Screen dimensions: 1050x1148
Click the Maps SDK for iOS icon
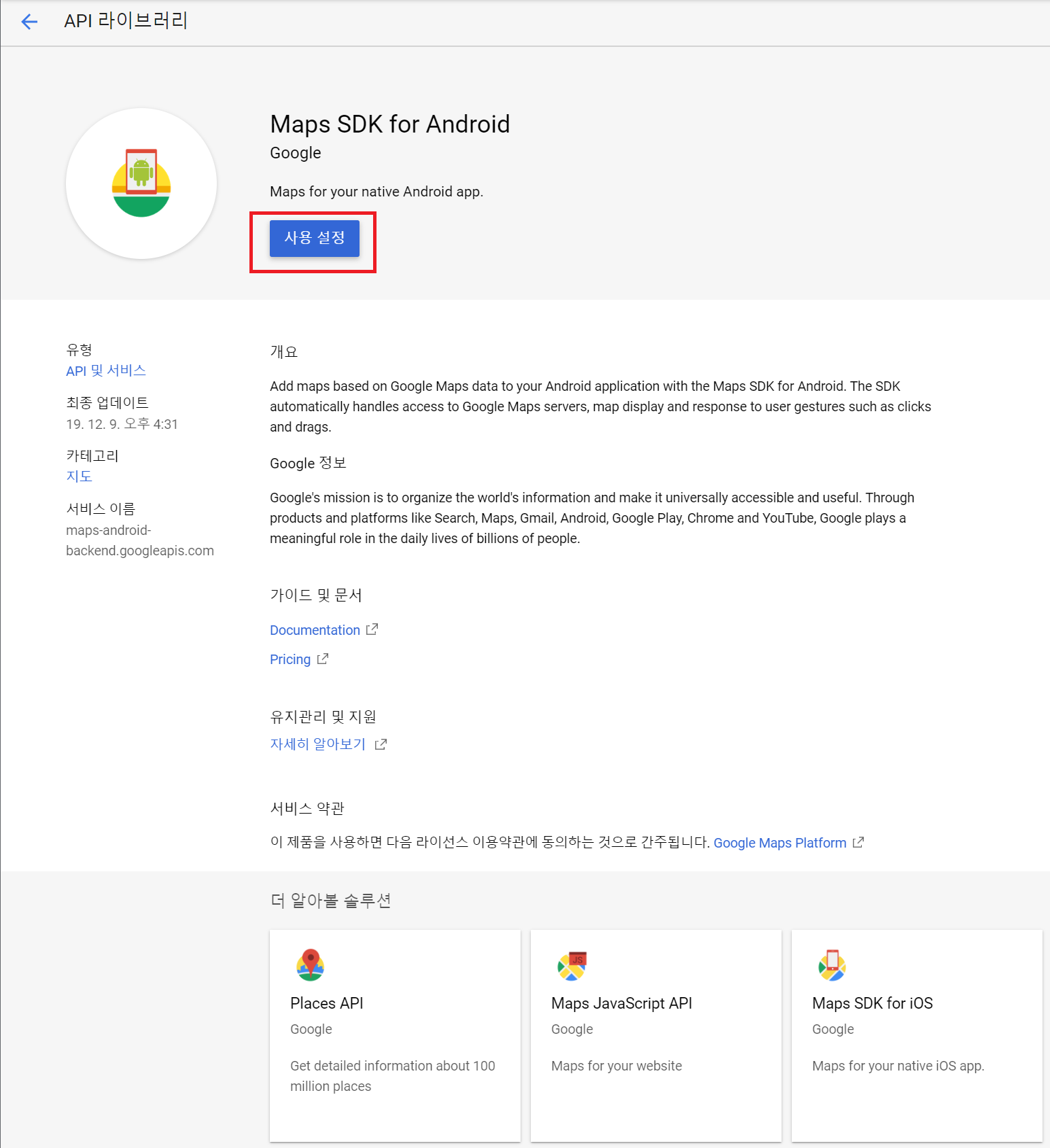coord(832,966)
